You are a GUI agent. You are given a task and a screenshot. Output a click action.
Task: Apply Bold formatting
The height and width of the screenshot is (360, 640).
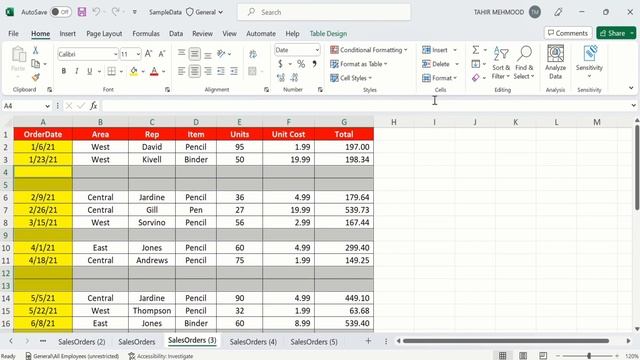[x=64, y=71]
